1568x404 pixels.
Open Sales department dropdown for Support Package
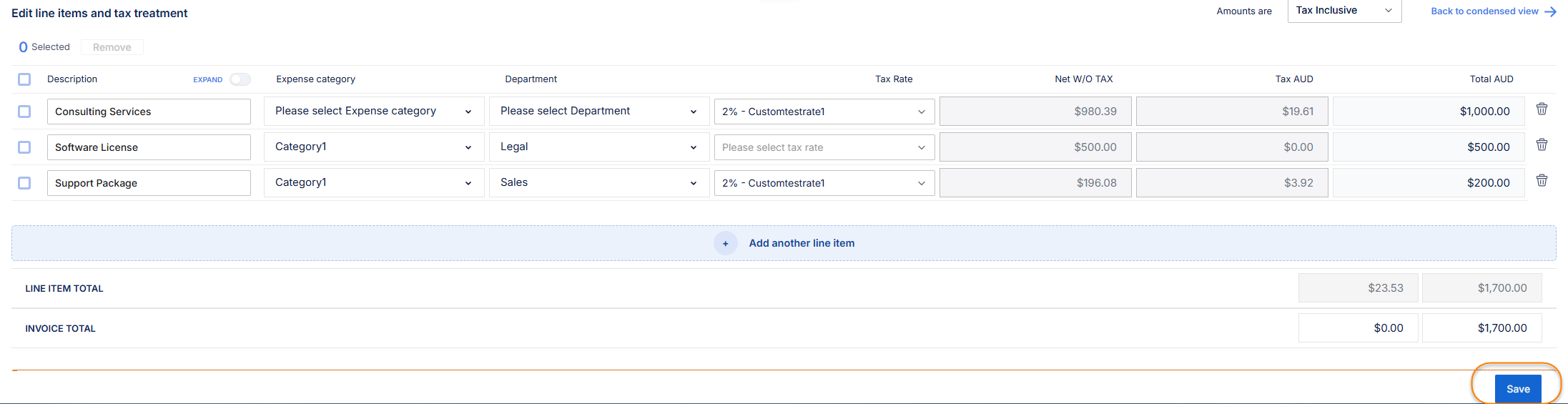tap(599, 182)
